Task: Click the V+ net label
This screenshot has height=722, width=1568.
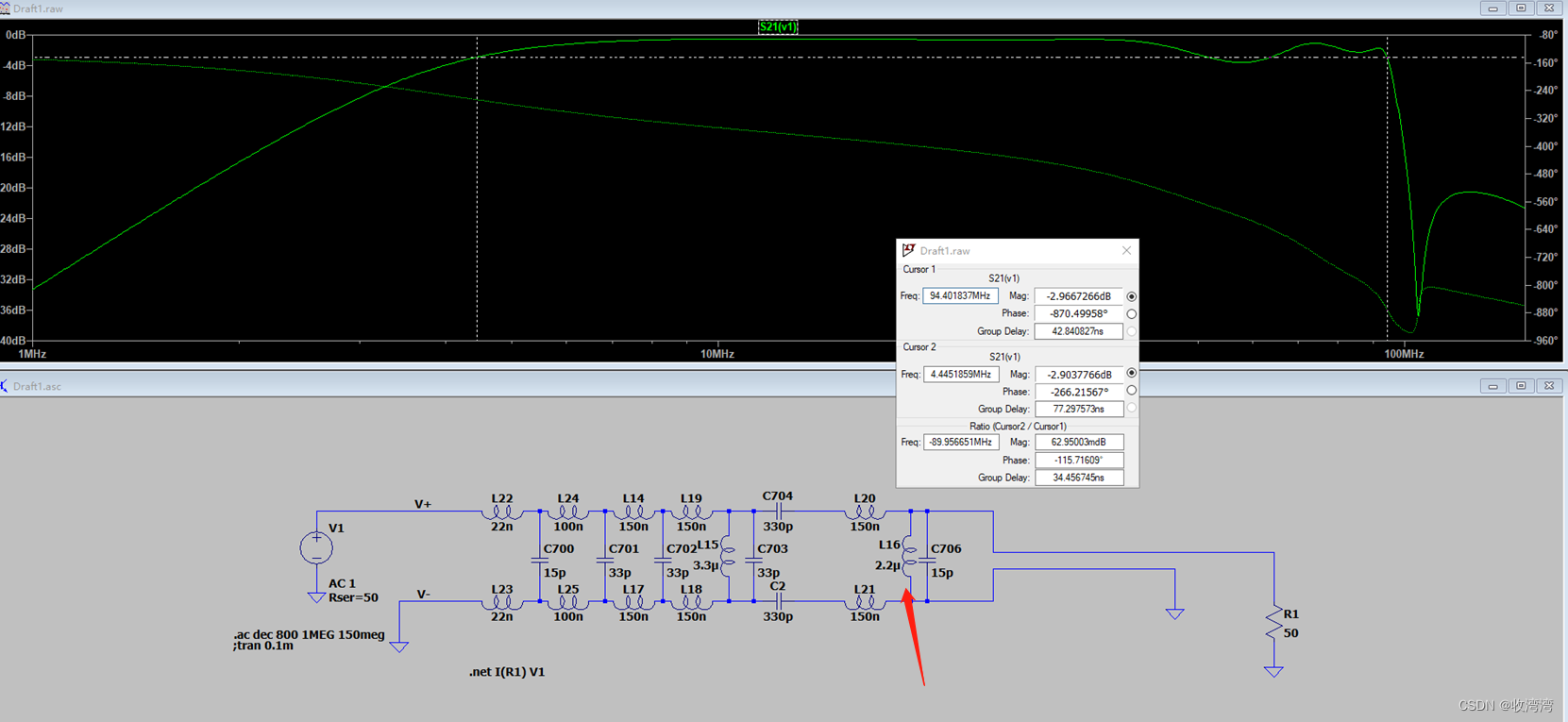Action: tap(423, 504)
